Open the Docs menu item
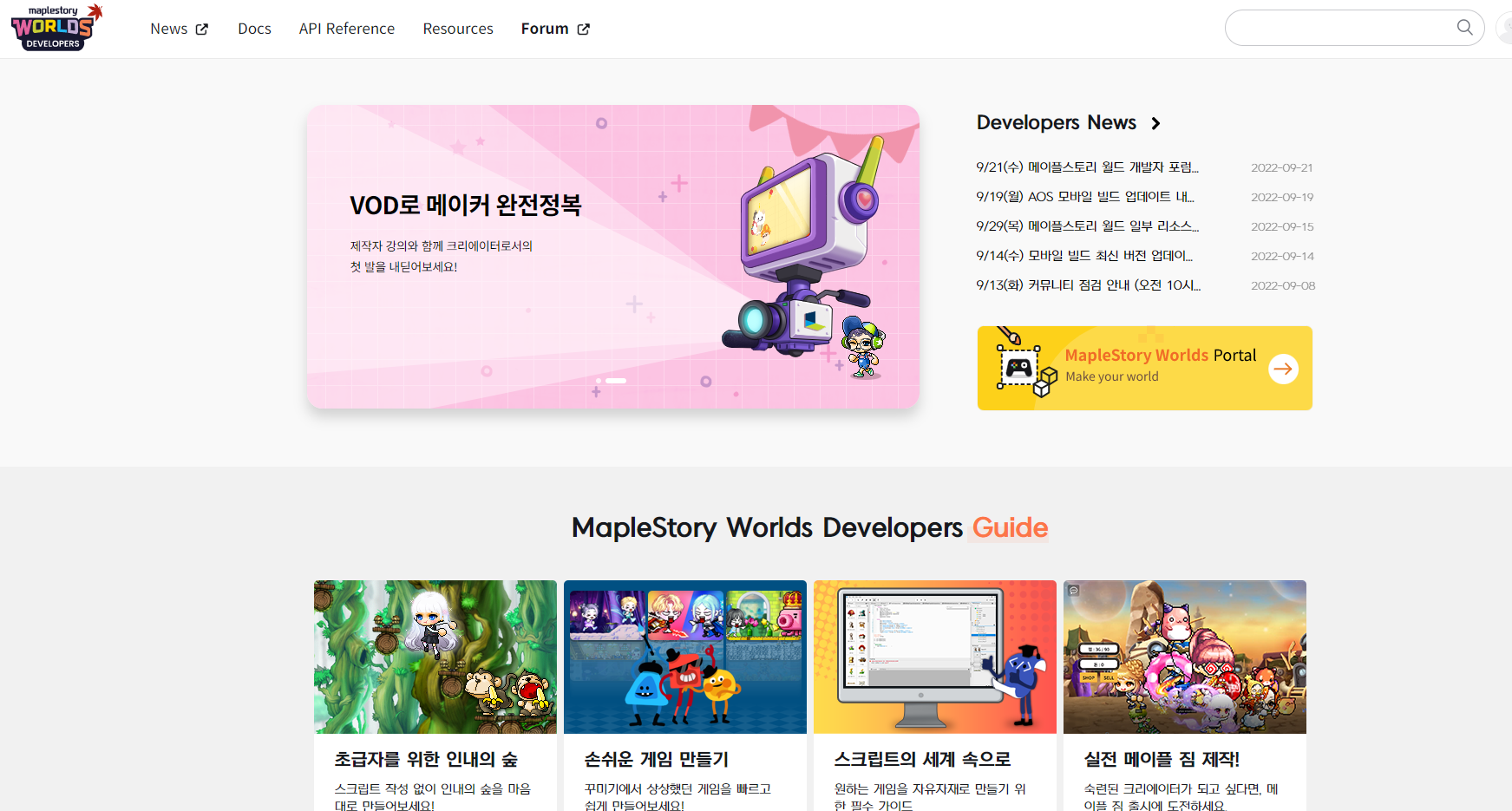Viewport: 1512px width, 811px height. (254, 29)
